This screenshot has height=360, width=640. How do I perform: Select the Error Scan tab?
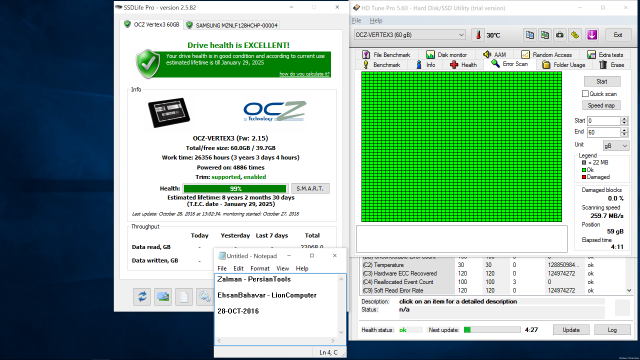click(509, 64)
